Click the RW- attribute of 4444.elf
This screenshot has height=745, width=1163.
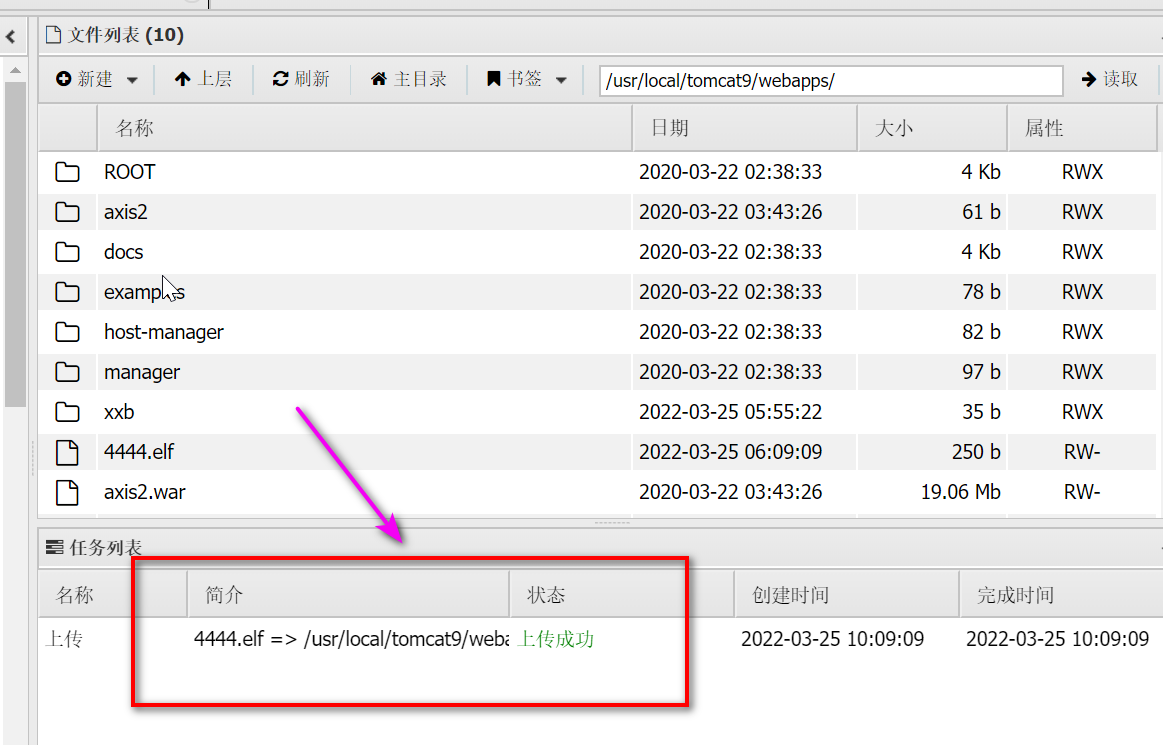point(1082,452)
